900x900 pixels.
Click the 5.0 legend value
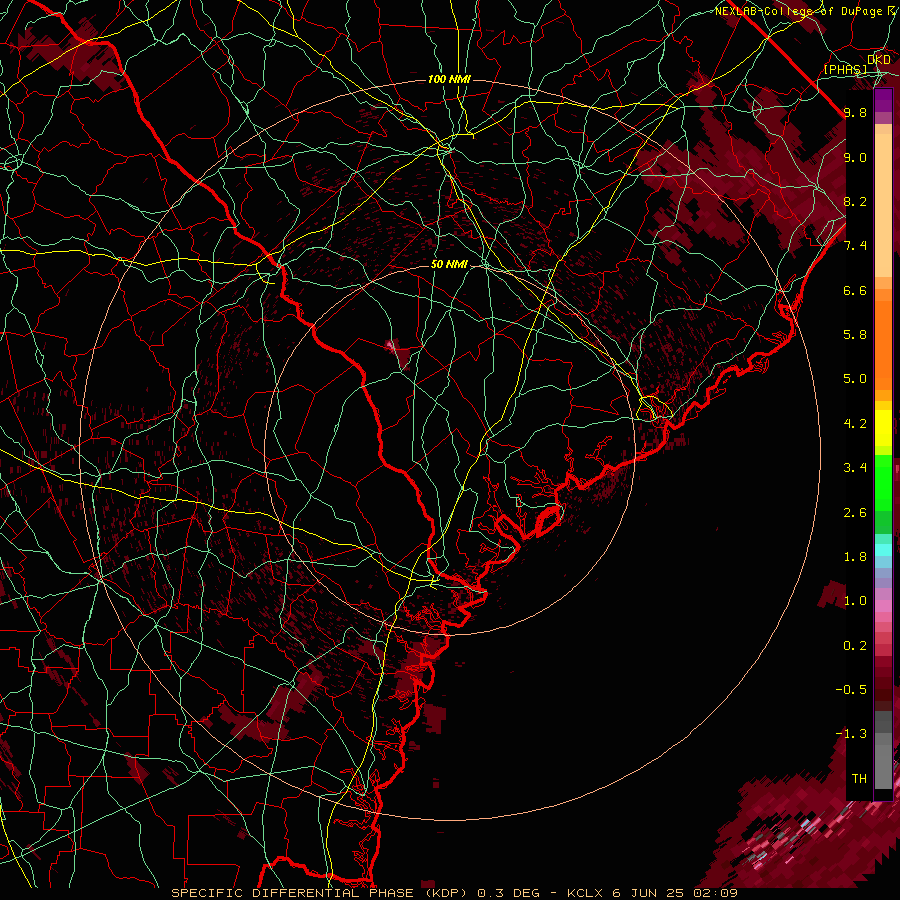tap(855, 379)
